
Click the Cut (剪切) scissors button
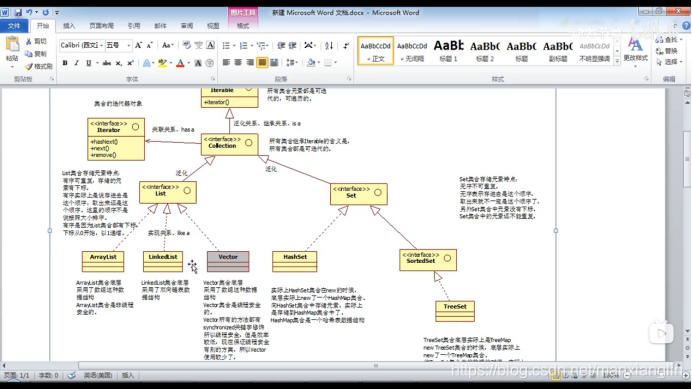point(36,41)
